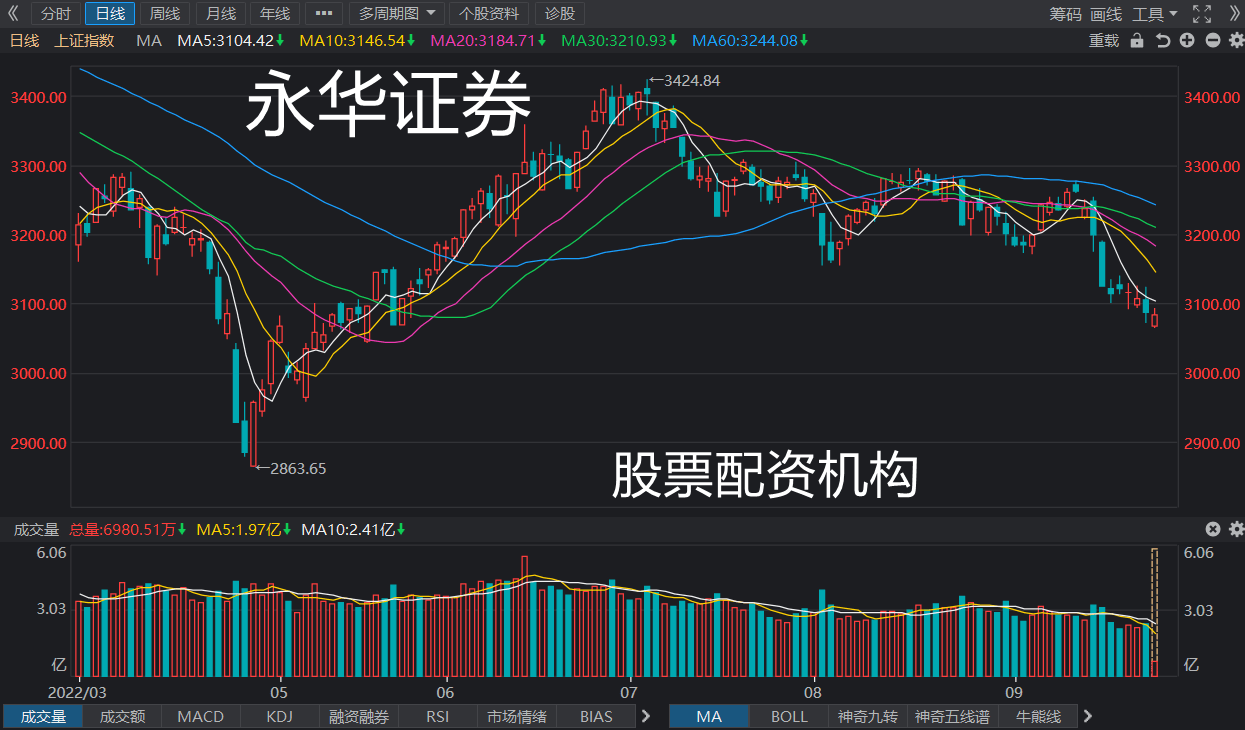Click the 日线 label in legend row
The height and width of the screenshot is (730, 1245).
(24, 40)
